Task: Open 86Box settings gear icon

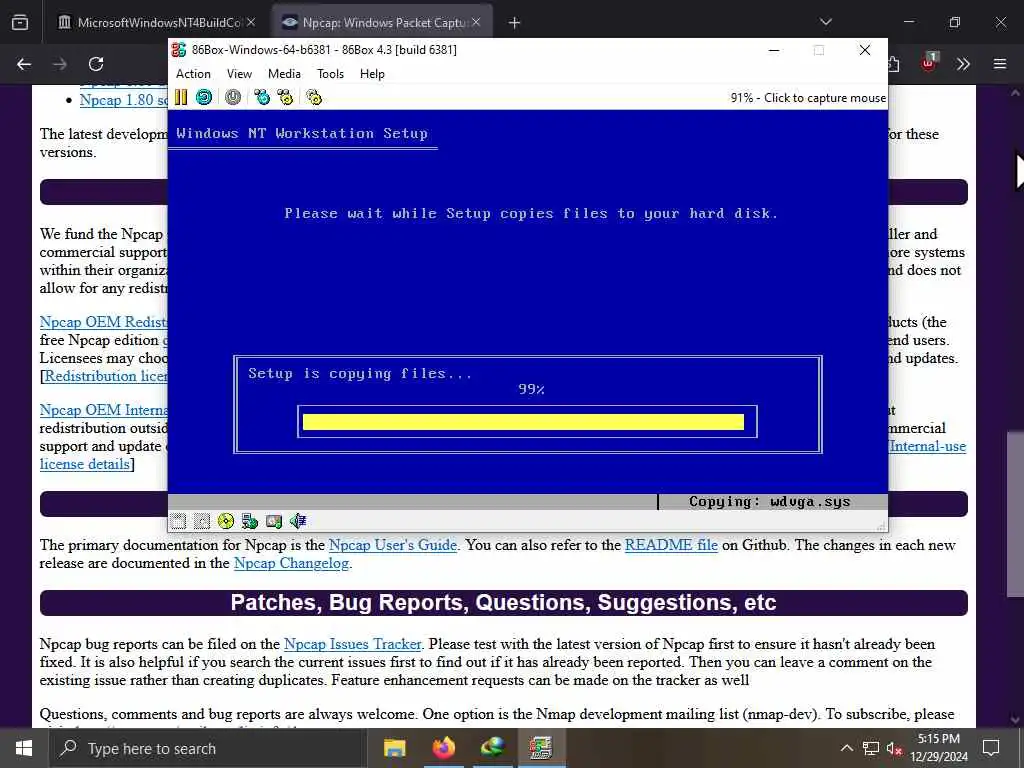Action: pos(314,98)
